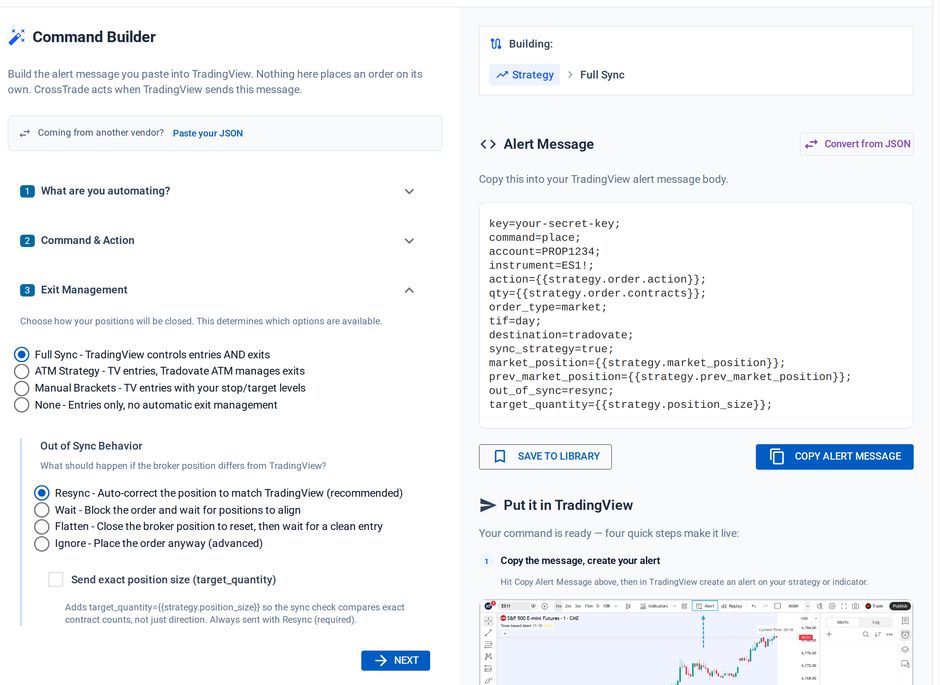Click the 'destination=tradovate;' line

561,335
